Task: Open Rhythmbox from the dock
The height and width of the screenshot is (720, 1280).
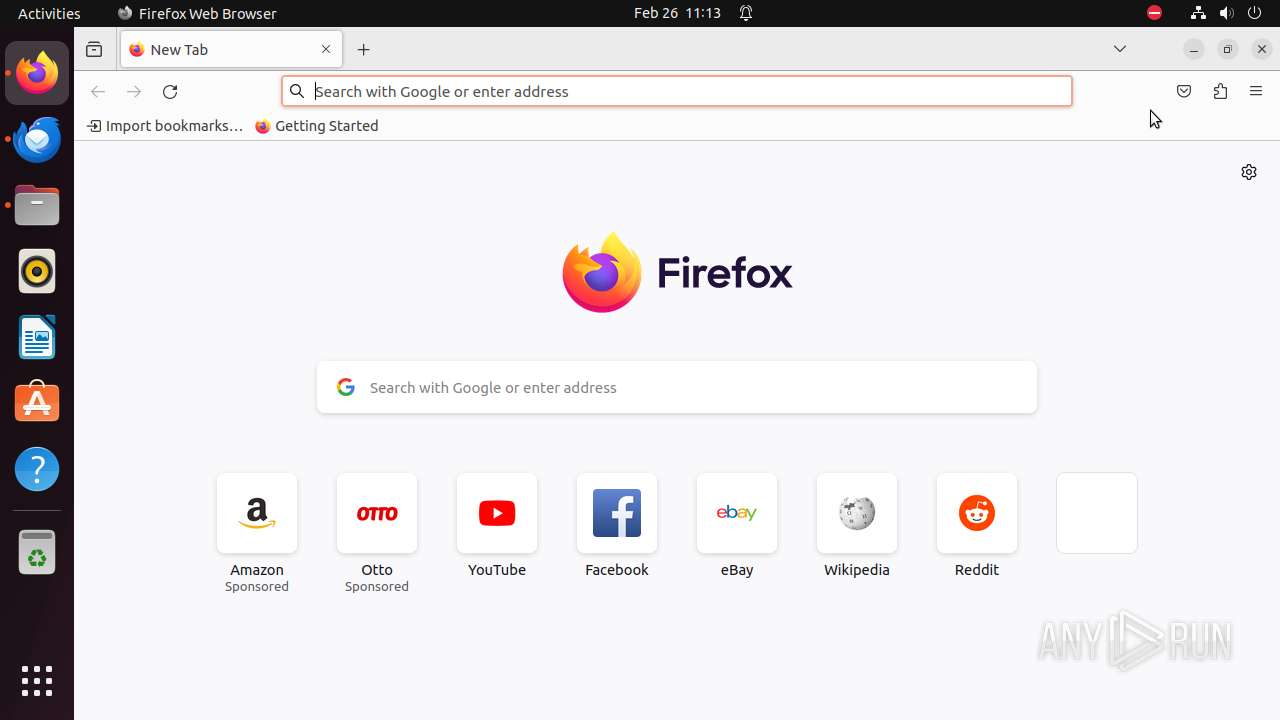Action: (37, 271)
